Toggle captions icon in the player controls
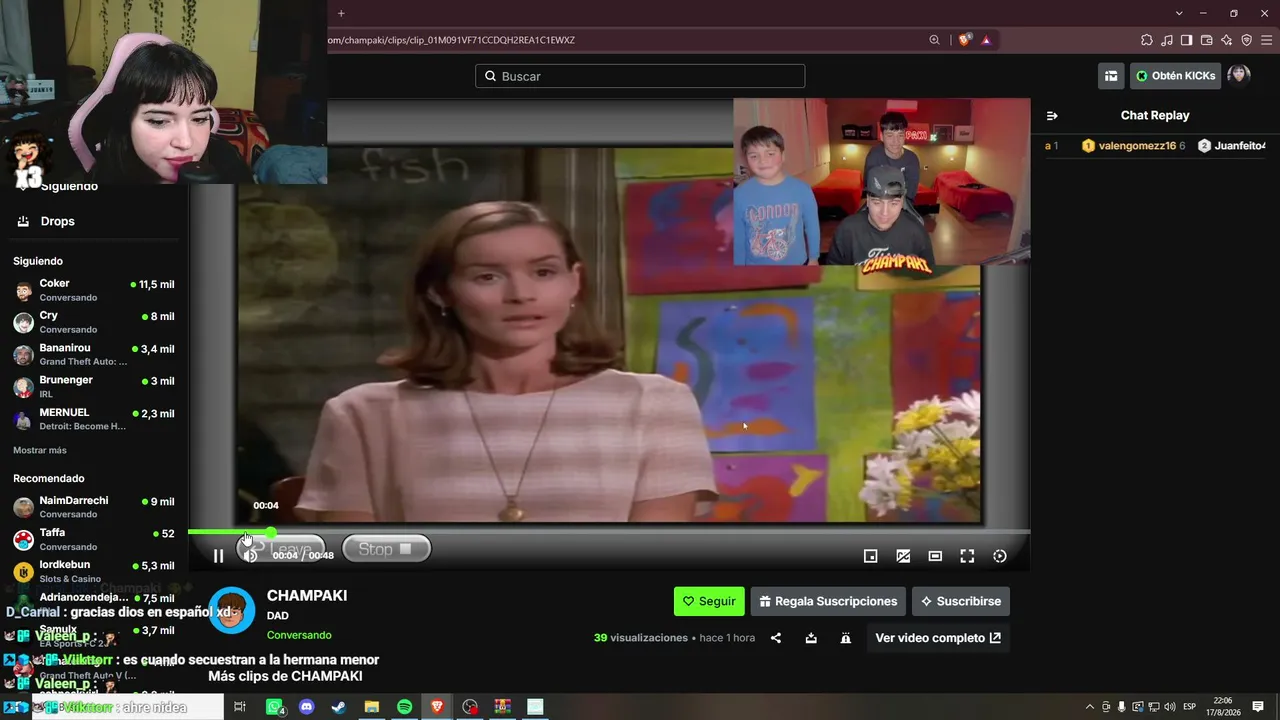This screenshot has height=720, width=1280. [x=903, y=556]
